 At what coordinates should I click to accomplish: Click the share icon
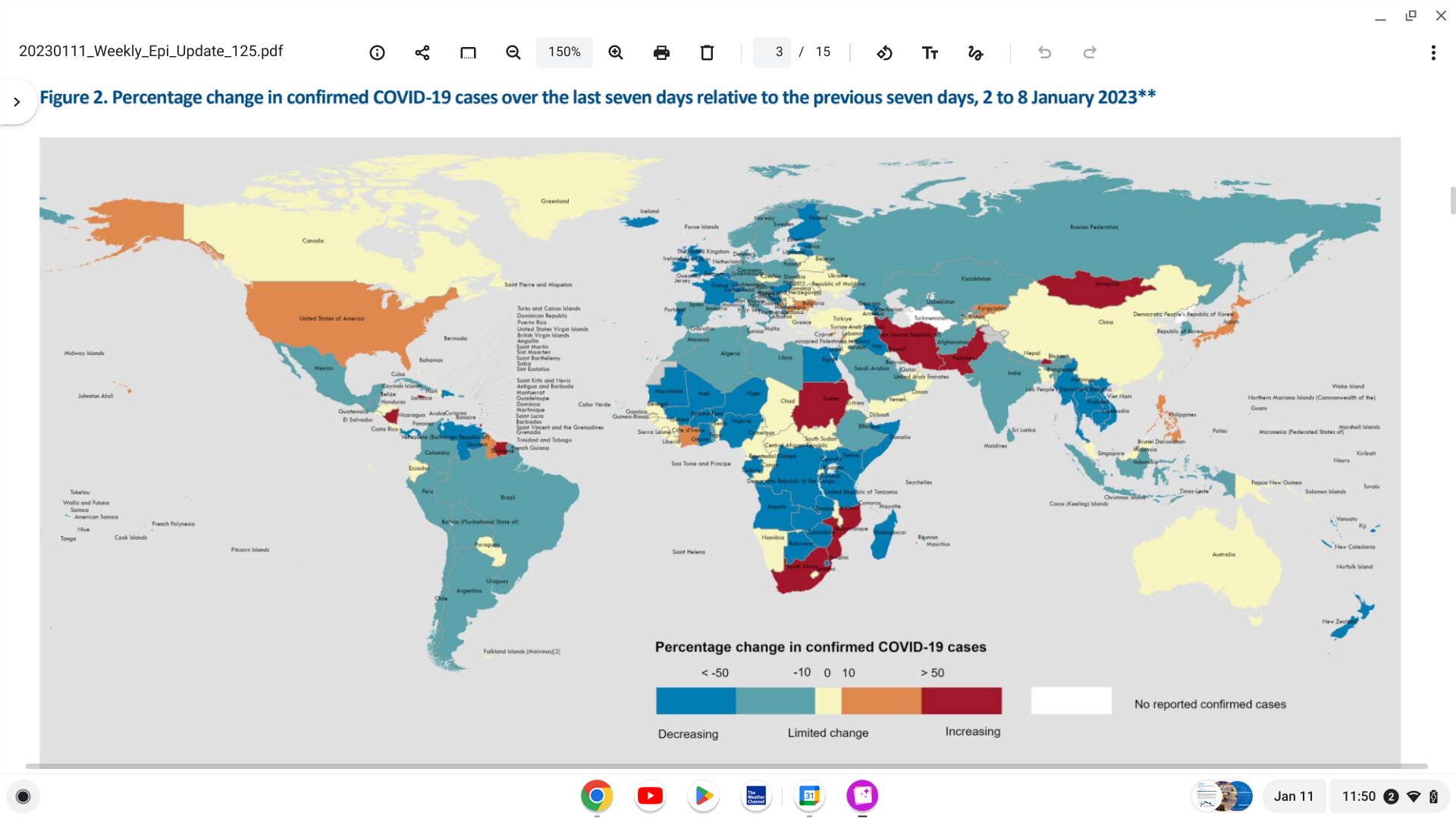(x=422, y=52)
